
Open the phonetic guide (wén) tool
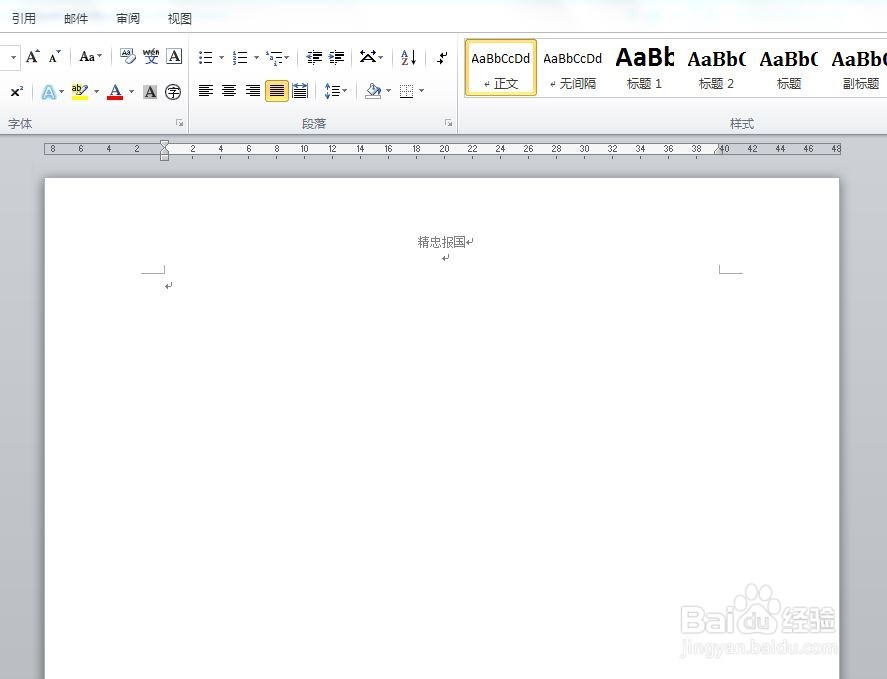tap(151, 57)
